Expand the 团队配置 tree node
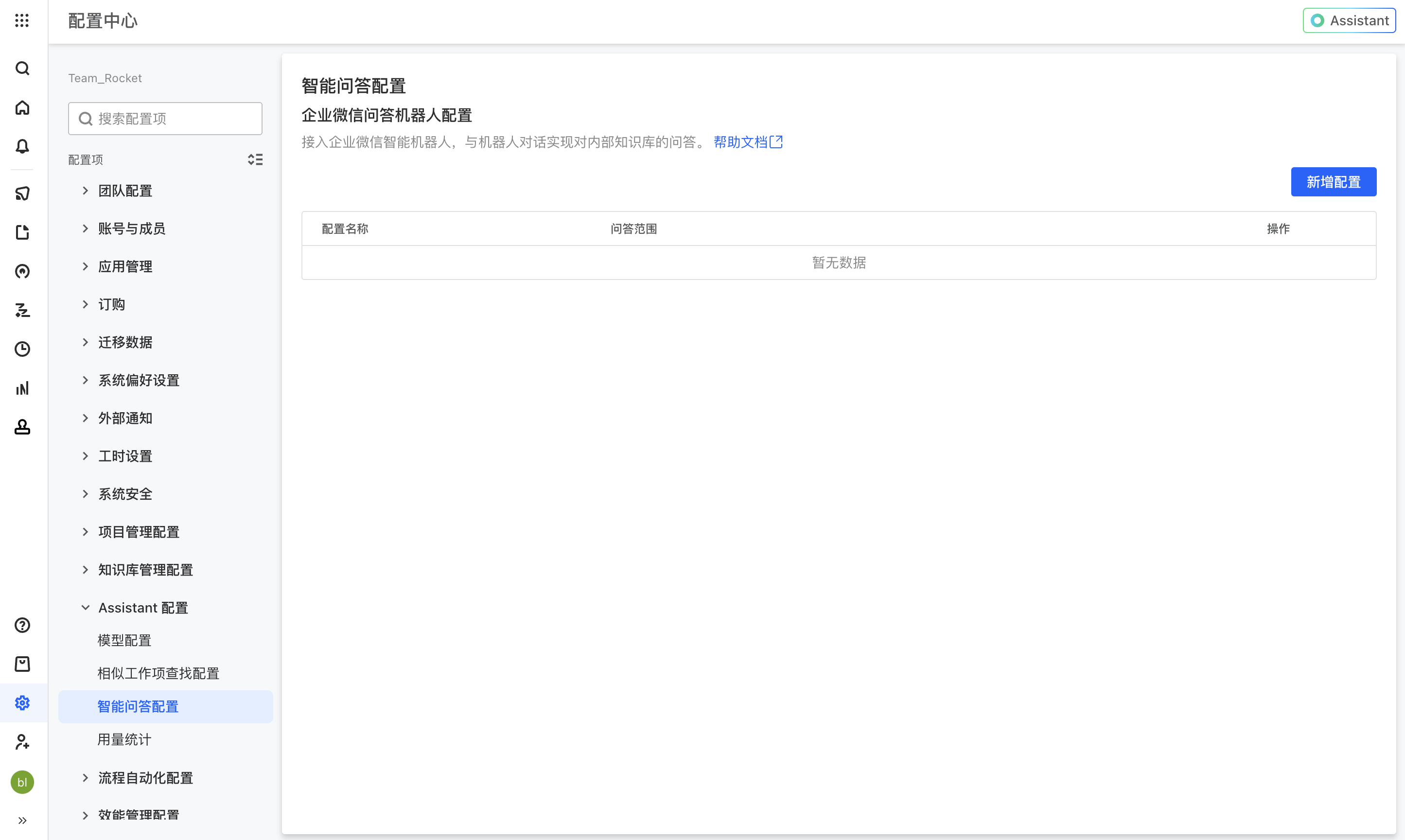Screen dimensions: 1405x840 [x=86, y=191]
